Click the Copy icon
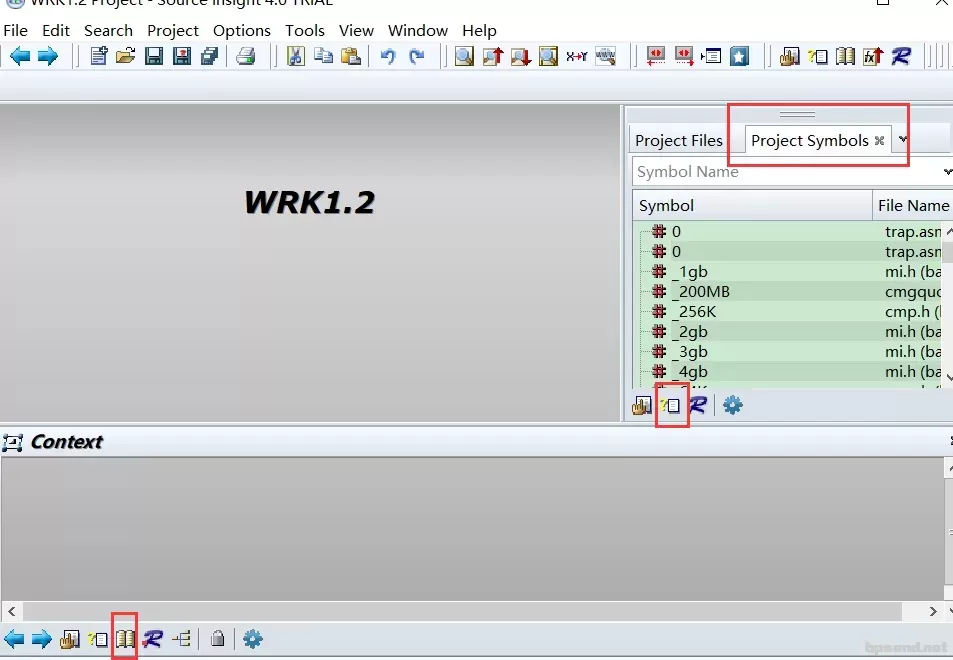This screenshot has height=660, width=953. point(323,57)
